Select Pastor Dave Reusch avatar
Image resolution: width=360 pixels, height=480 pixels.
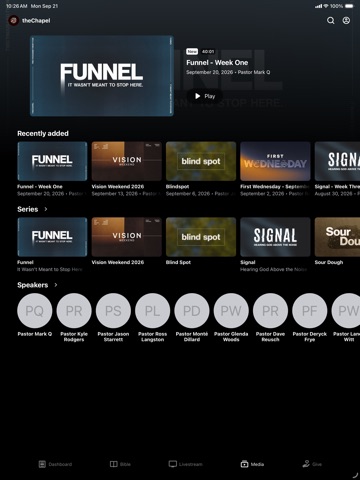click(271, 311)
